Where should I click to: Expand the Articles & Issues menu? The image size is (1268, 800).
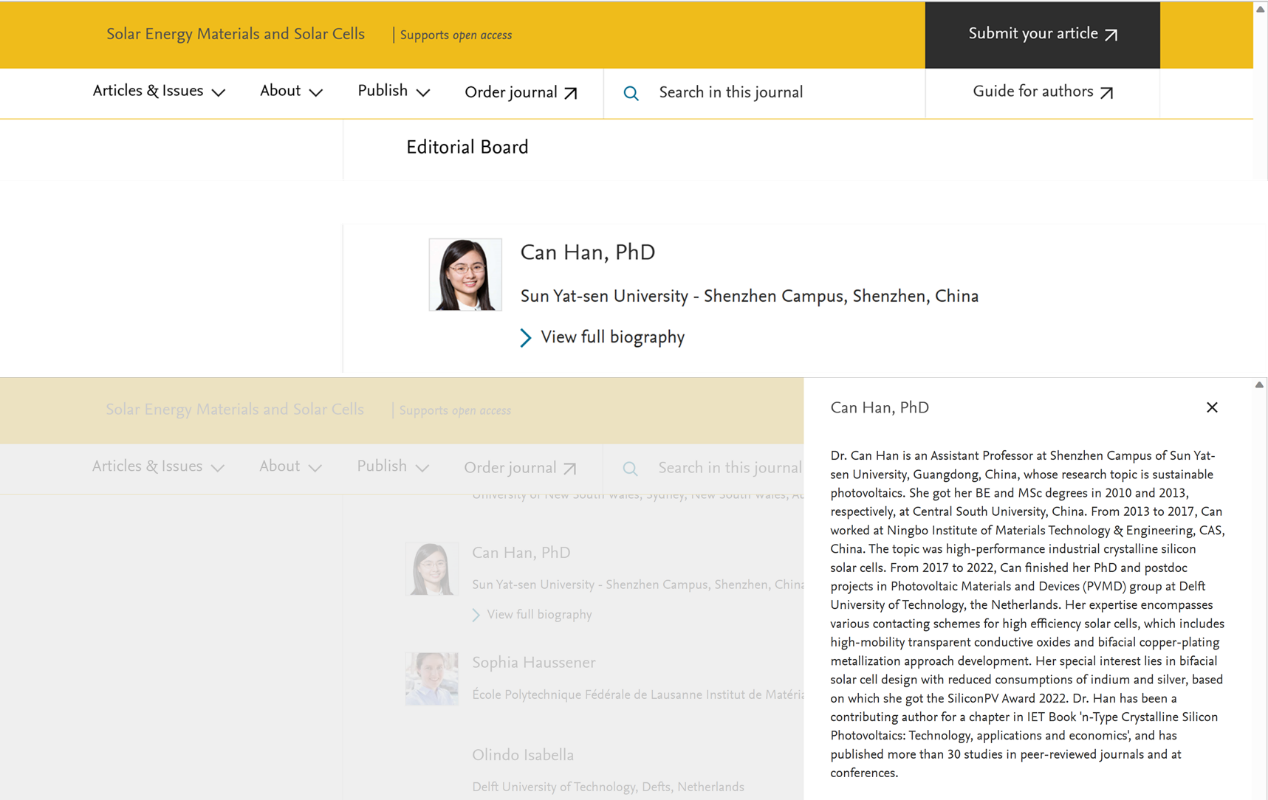point(159,92)
